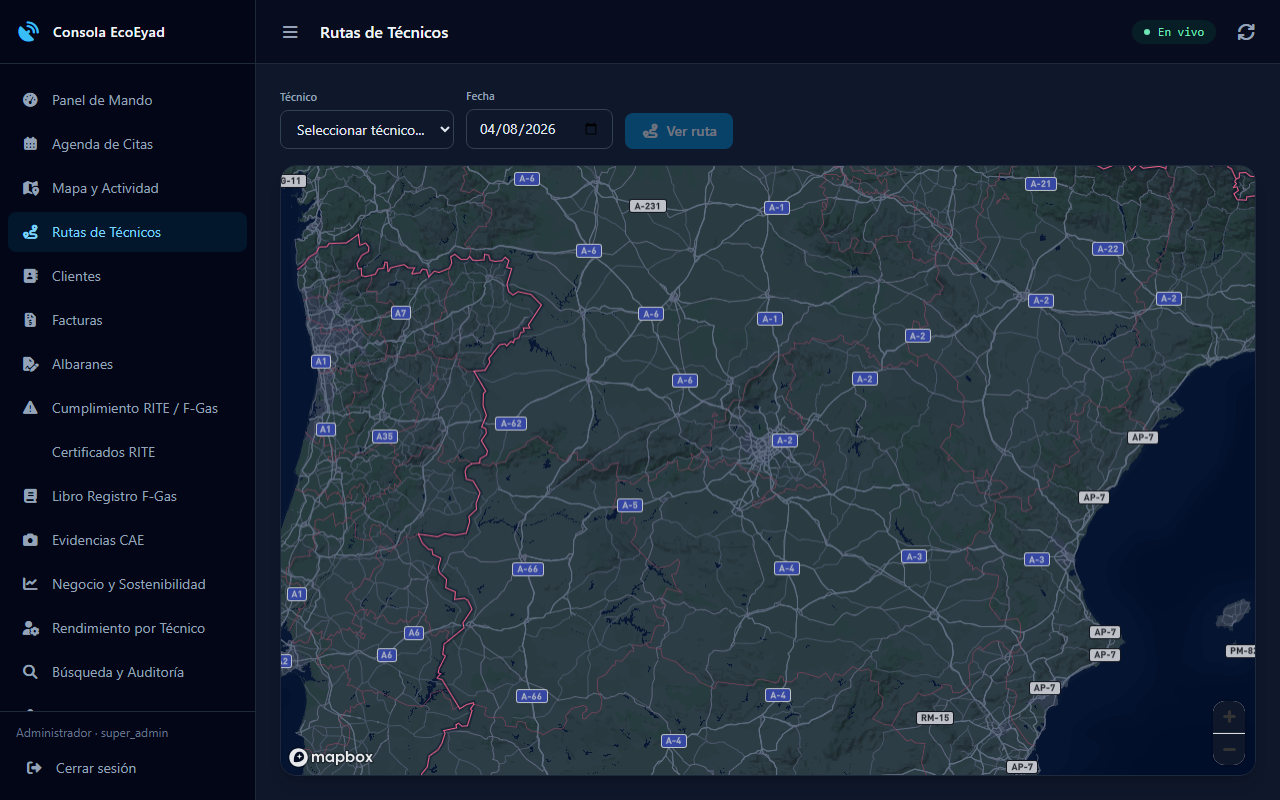Click the Mapa y Actividad map icon

coord(30,188)
